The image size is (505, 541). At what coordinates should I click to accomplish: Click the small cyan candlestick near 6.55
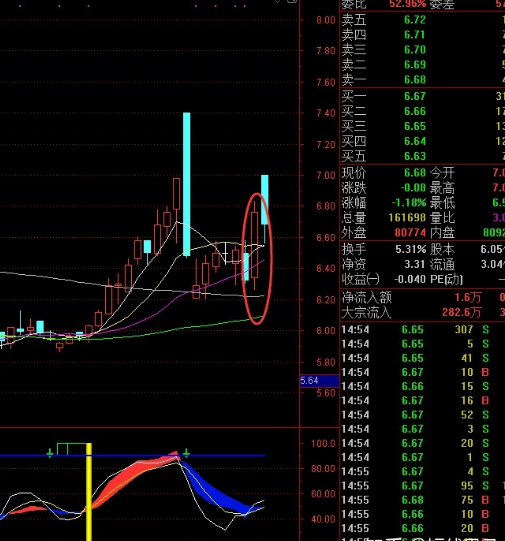tap(147, 247)
